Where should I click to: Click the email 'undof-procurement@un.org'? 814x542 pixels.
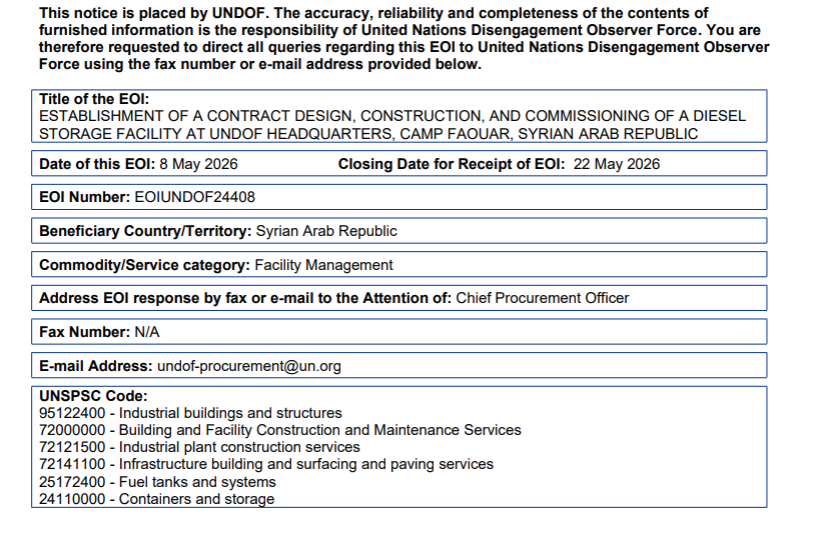point(249,366)
